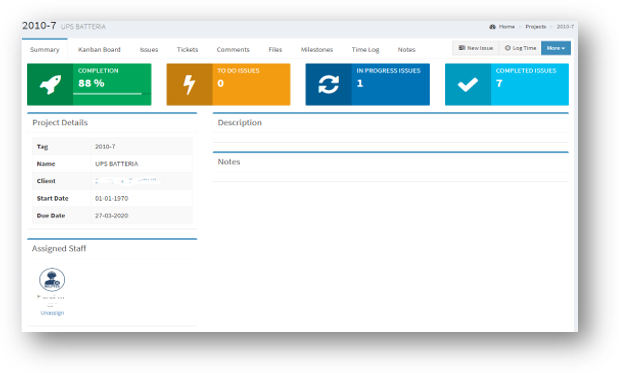Open the Tickets tab

[187, 50]
